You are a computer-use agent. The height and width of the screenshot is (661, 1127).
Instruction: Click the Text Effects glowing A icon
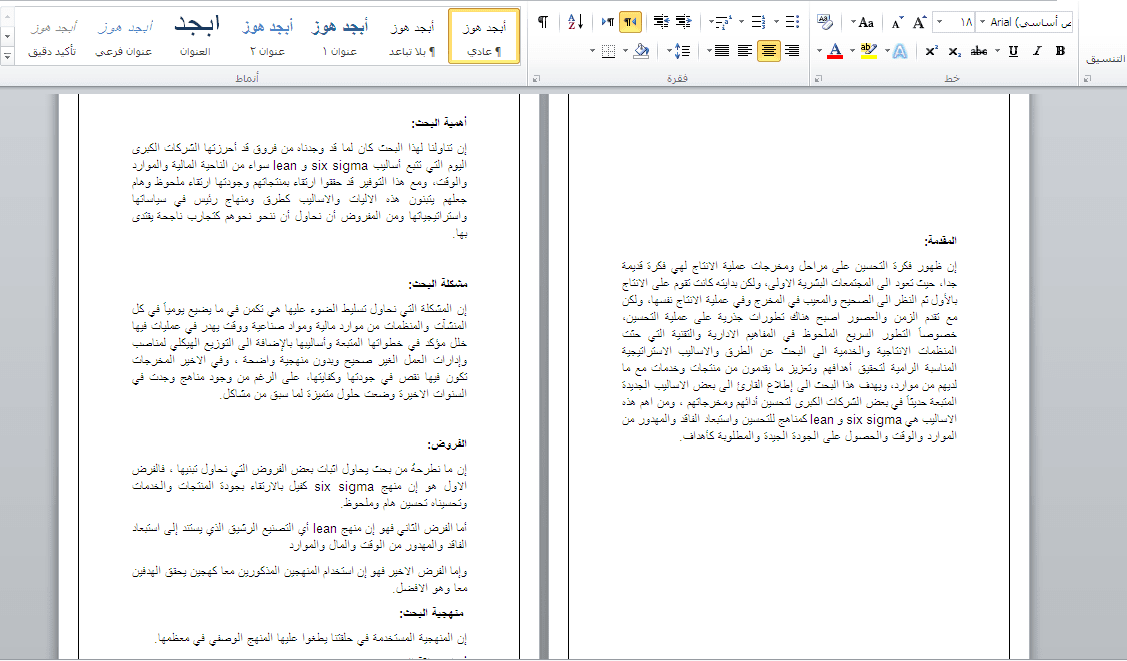point(901,51)
